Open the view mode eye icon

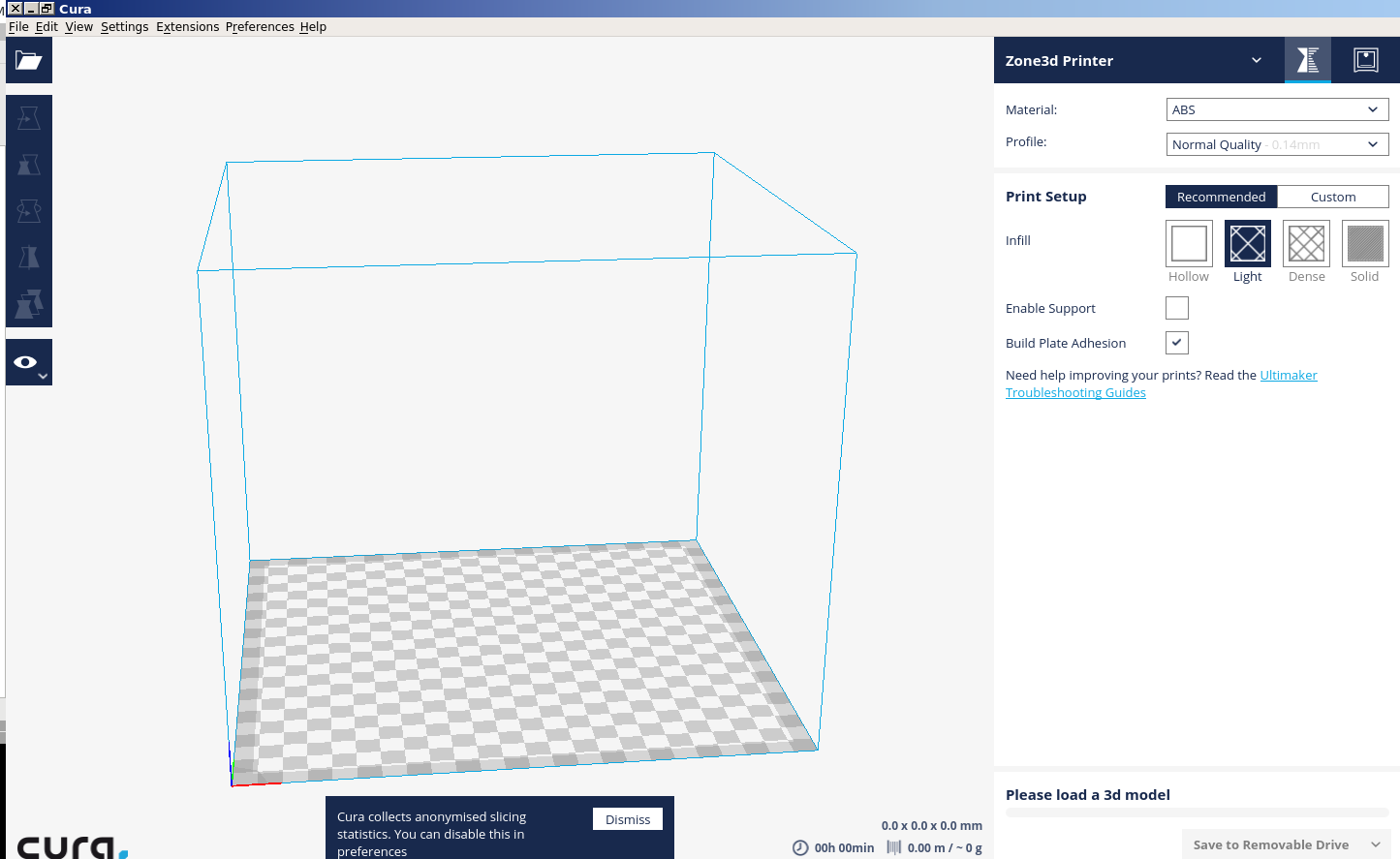[29, 362]
